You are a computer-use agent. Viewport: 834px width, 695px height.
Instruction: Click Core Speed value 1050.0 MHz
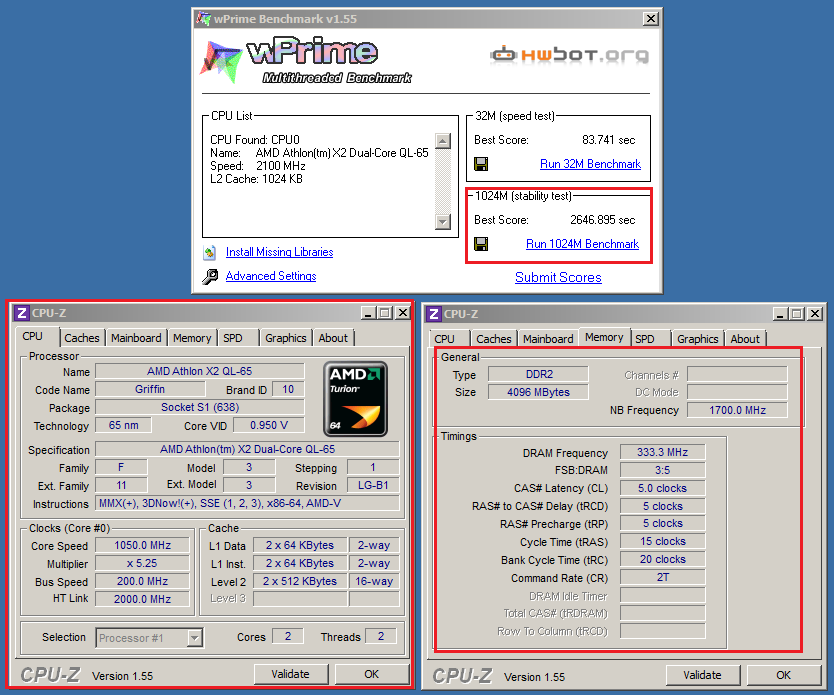(x=143, y=546)
